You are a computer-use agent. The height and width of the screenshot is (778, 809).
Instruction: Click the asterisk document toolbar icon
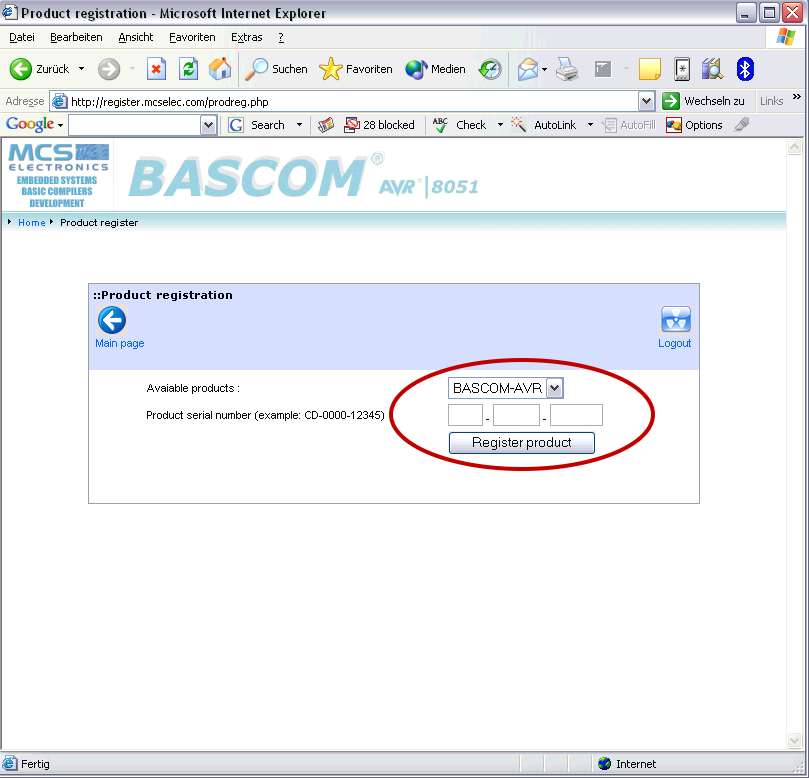tap(682, 69)
